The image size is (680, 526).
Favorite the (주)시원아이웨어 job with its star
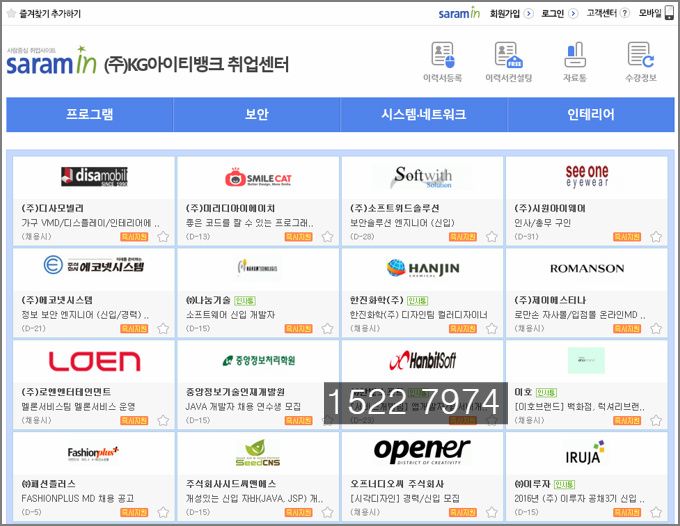pos(656,237)
